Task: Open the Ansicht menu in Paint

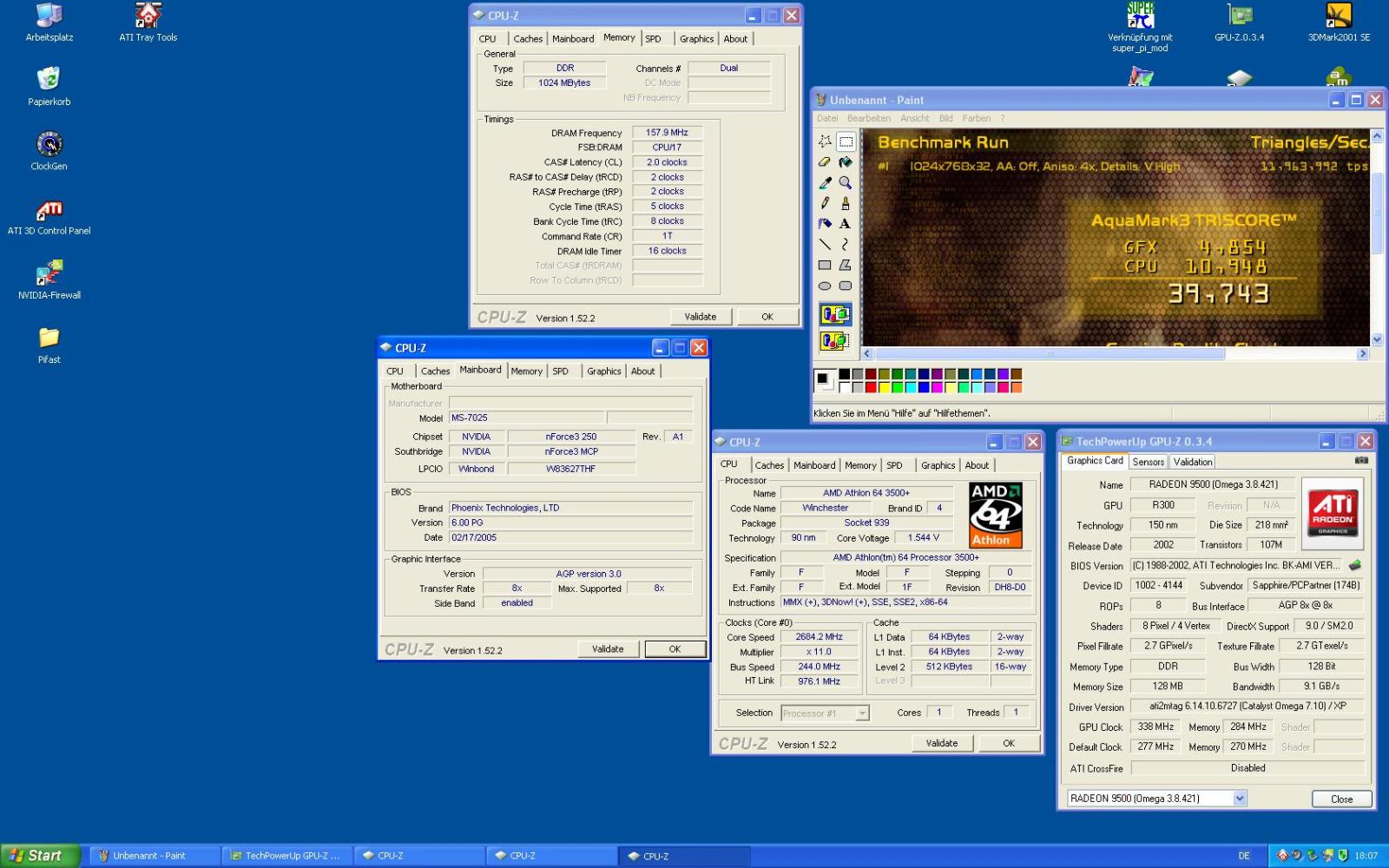Action: pyautogui.click(x=915, y=118)
